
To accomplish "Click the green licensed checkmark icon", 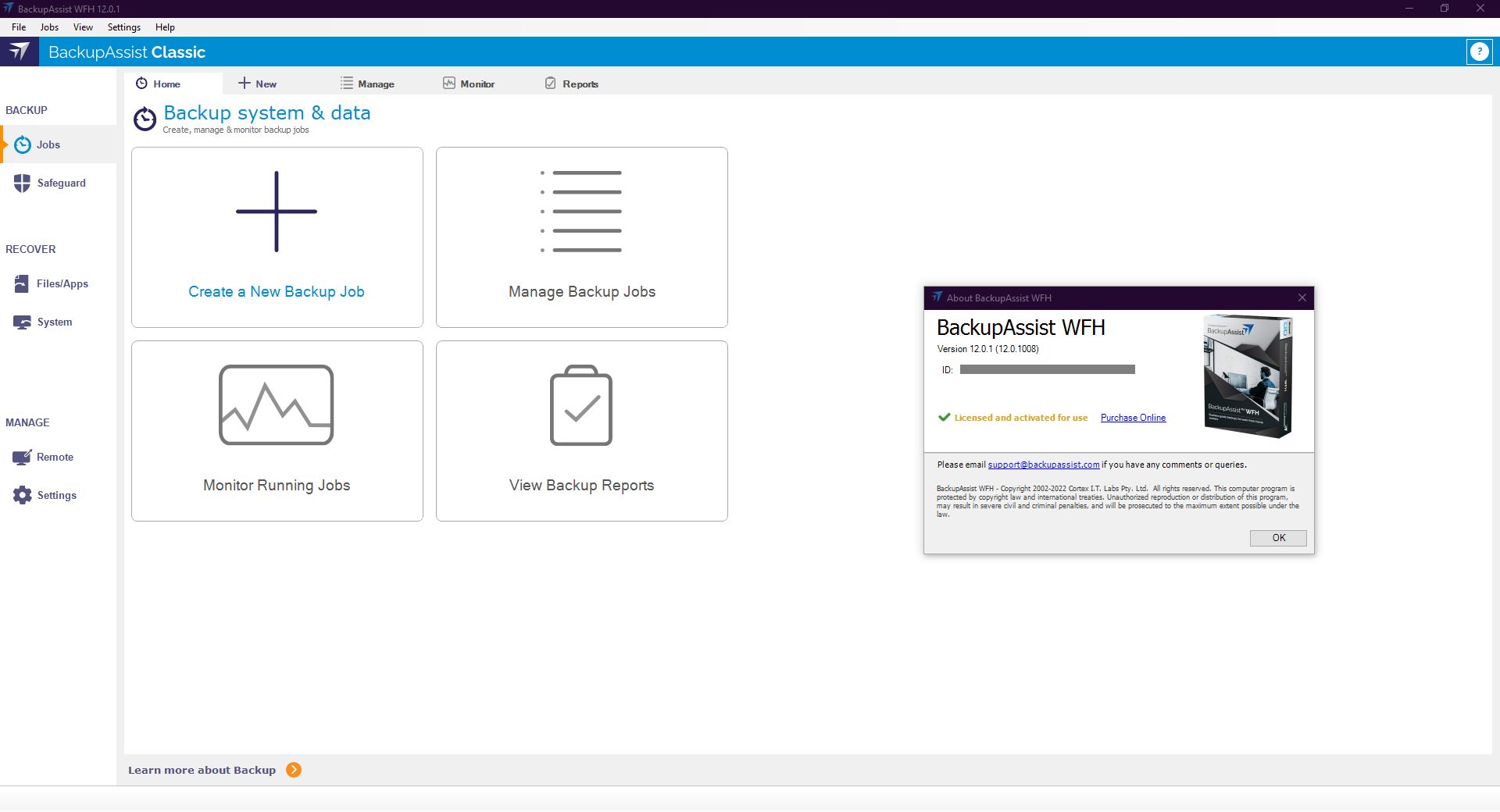I will click(x=945, y=417).
